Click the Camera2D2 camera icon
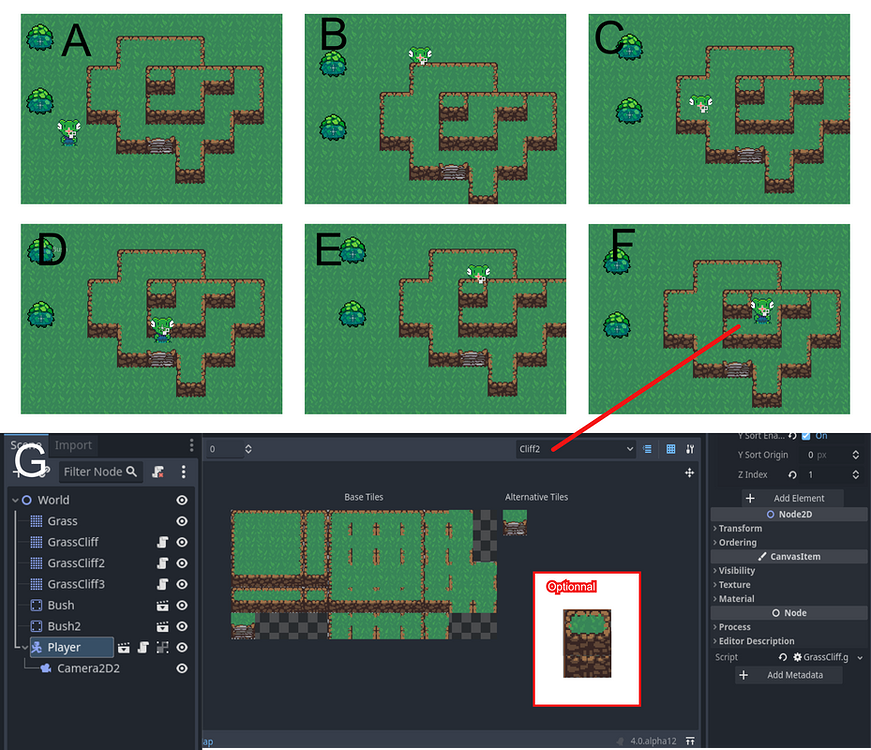This screenshot has width=871, height=750. pos(46,668)
